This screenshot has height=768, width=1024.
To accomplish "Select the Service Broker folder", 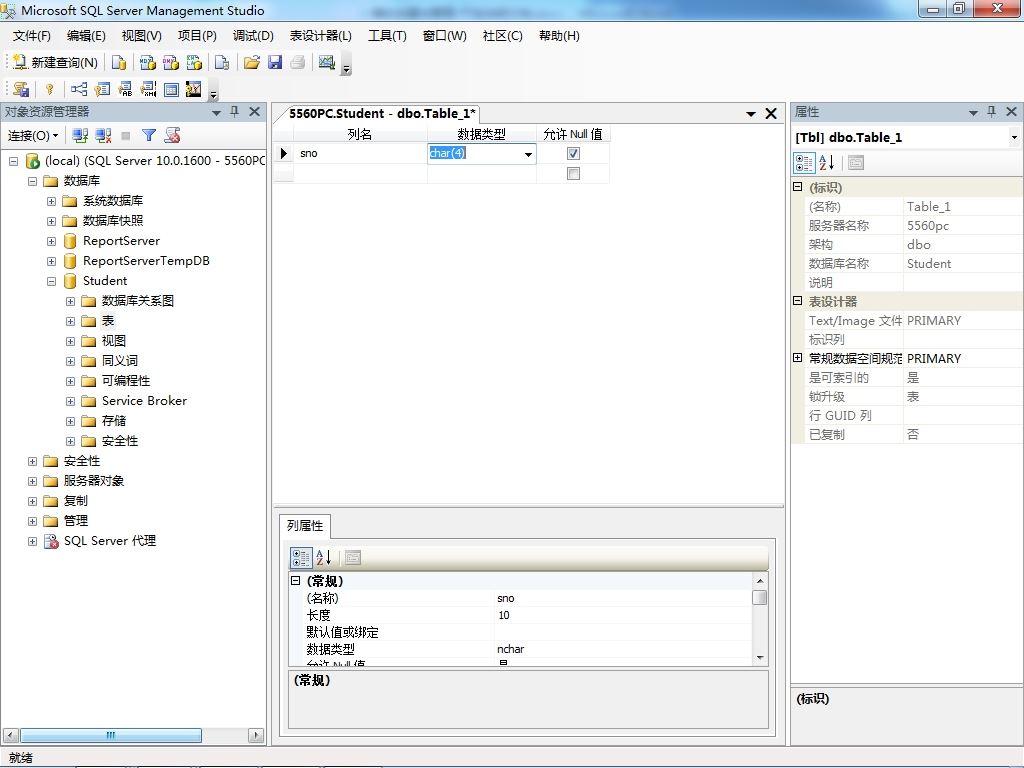I will pyautogui.click(x=144, y=401).
